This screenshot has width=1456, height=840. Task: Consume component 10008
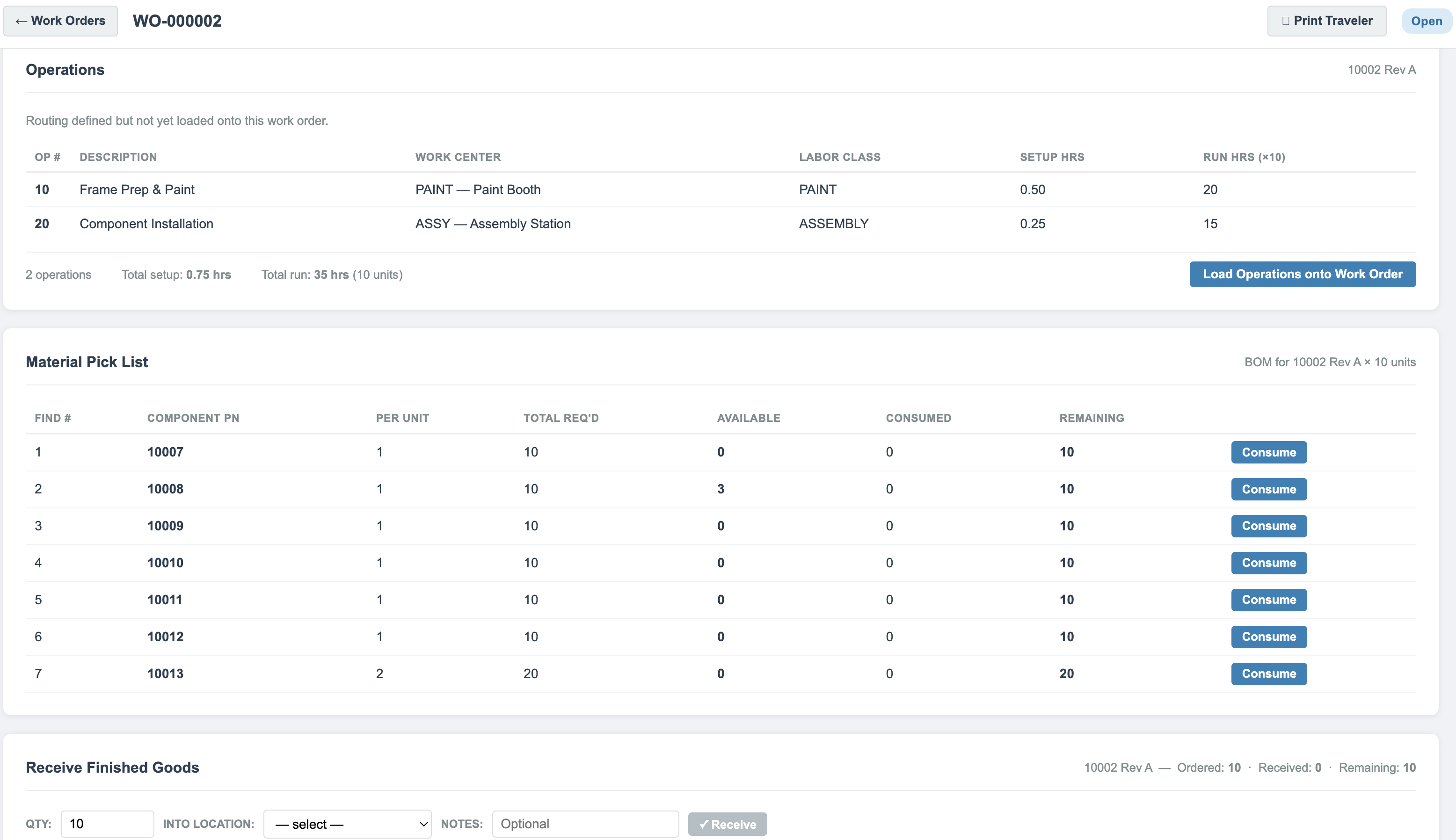(x=1269, y=489)
